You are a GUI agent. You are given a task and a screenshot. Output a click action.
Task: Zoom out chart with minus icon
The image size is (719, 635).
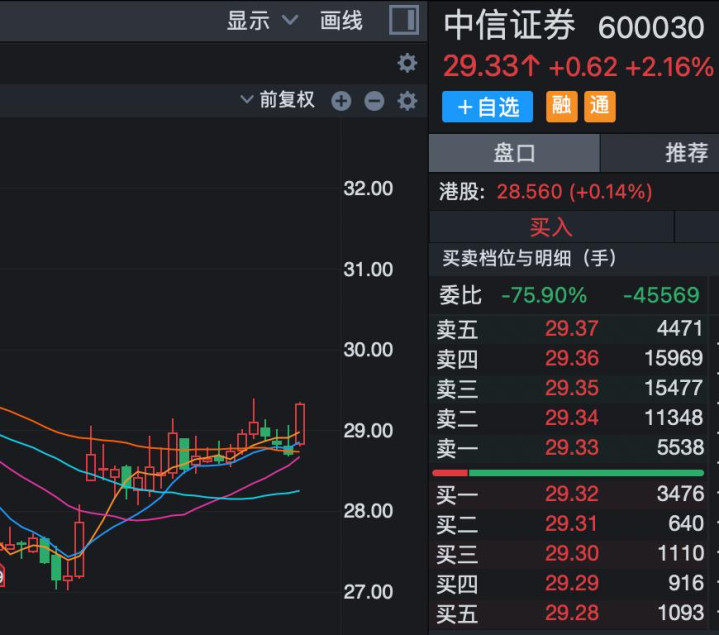374,101
